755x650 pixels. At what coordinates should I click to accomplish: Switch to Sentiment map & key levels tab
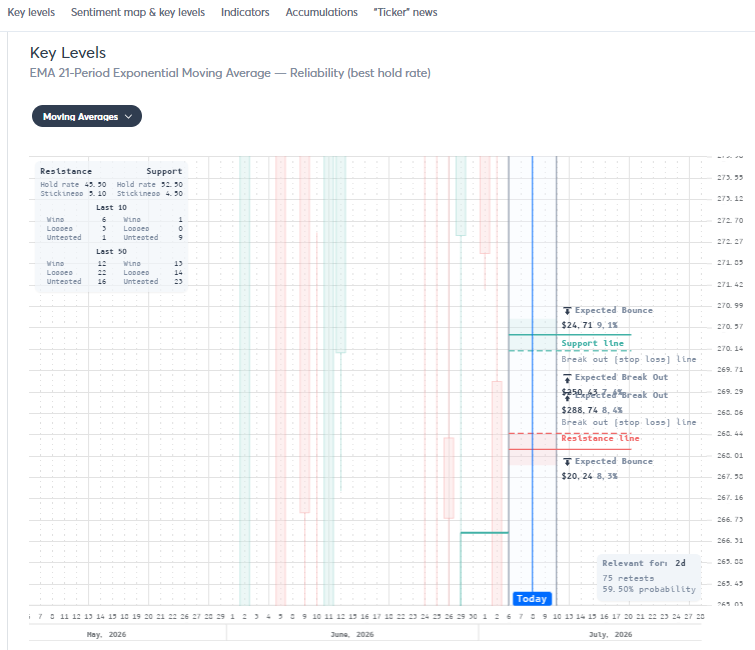pyautogui.click(x=138, y=13)
